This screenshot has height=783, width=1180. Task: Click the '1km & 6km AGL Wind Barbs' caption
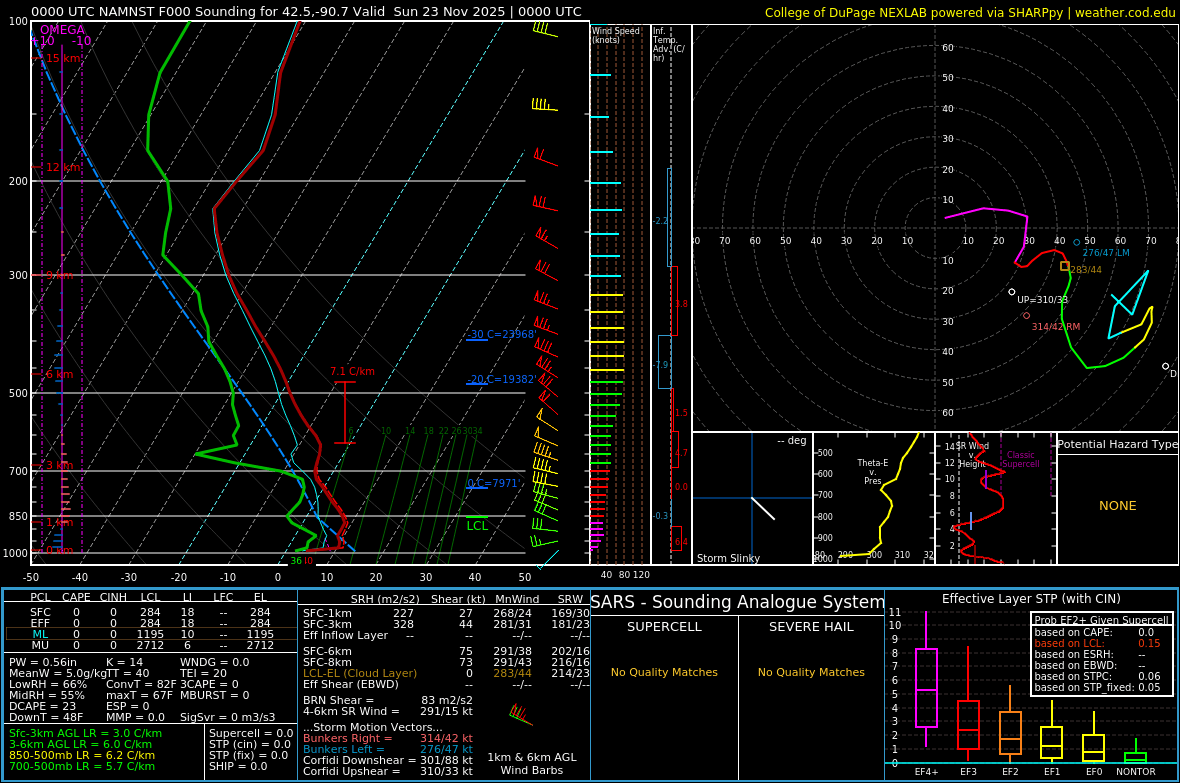tap(531, 763)
